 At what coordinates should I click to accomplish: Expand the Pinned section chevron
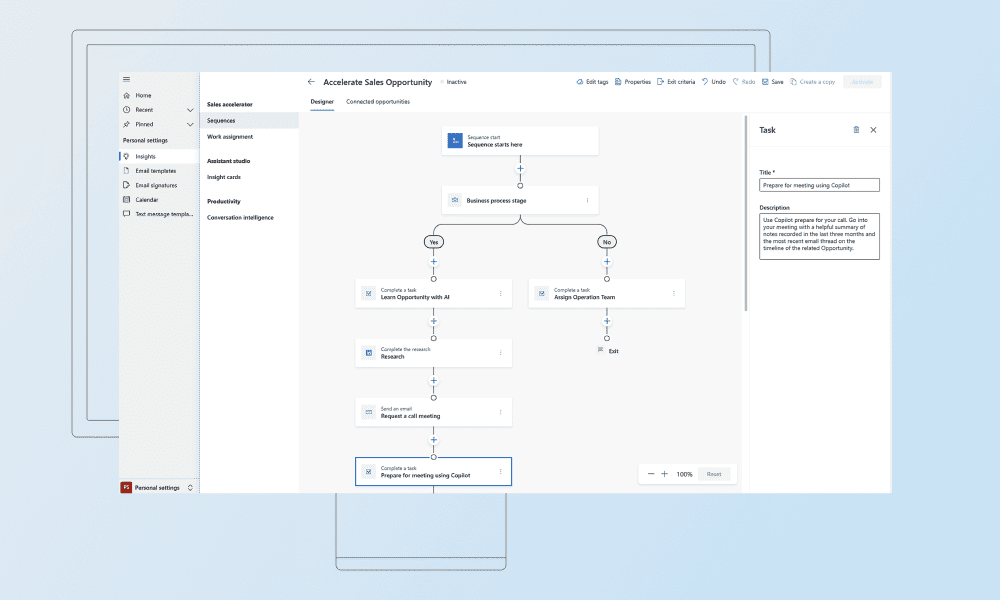[190, 125]
